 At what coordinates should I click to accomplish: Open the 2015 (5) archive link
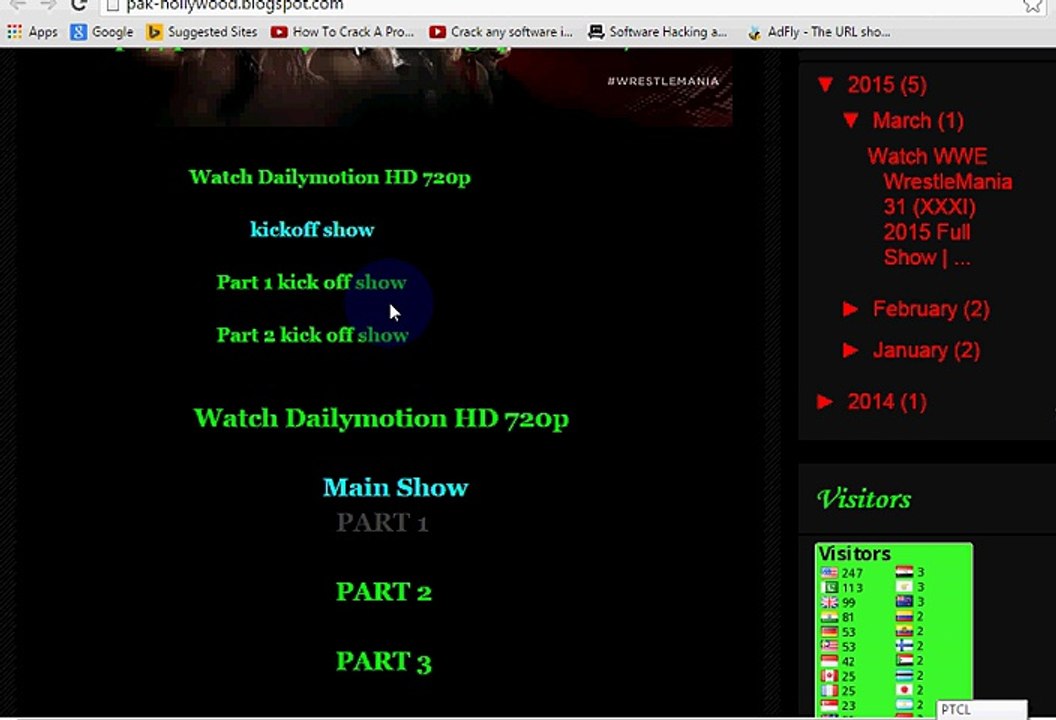(886, 85)
